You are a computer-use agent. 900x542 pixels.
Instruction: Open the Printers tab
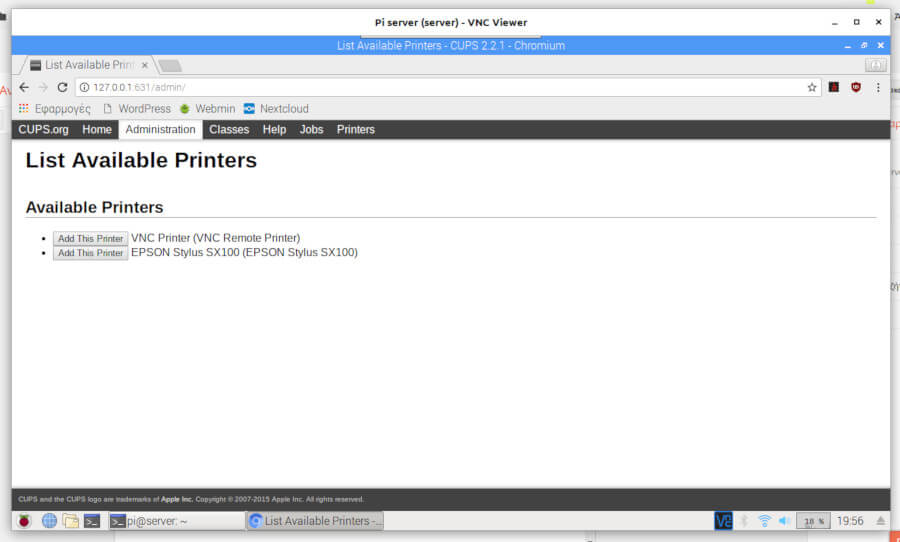356,130
